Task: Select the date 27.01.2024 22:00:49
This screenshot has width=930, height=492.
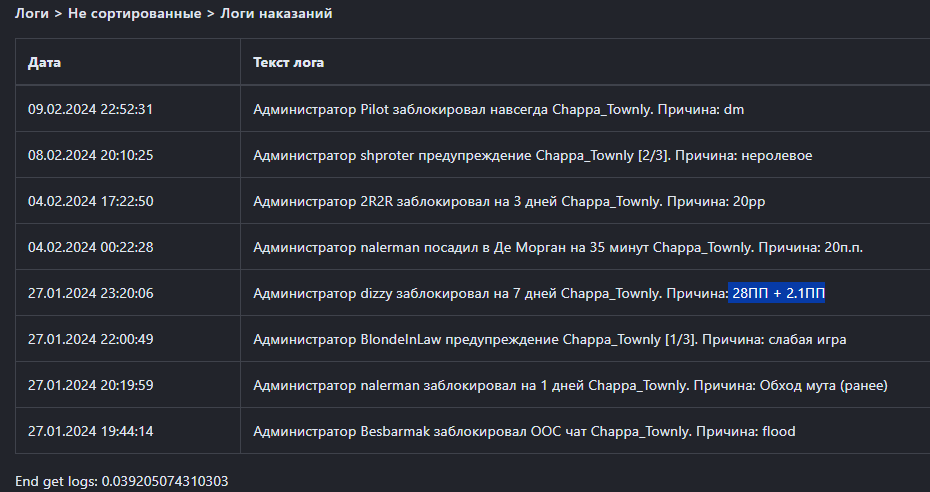Action: click(90, 339)
